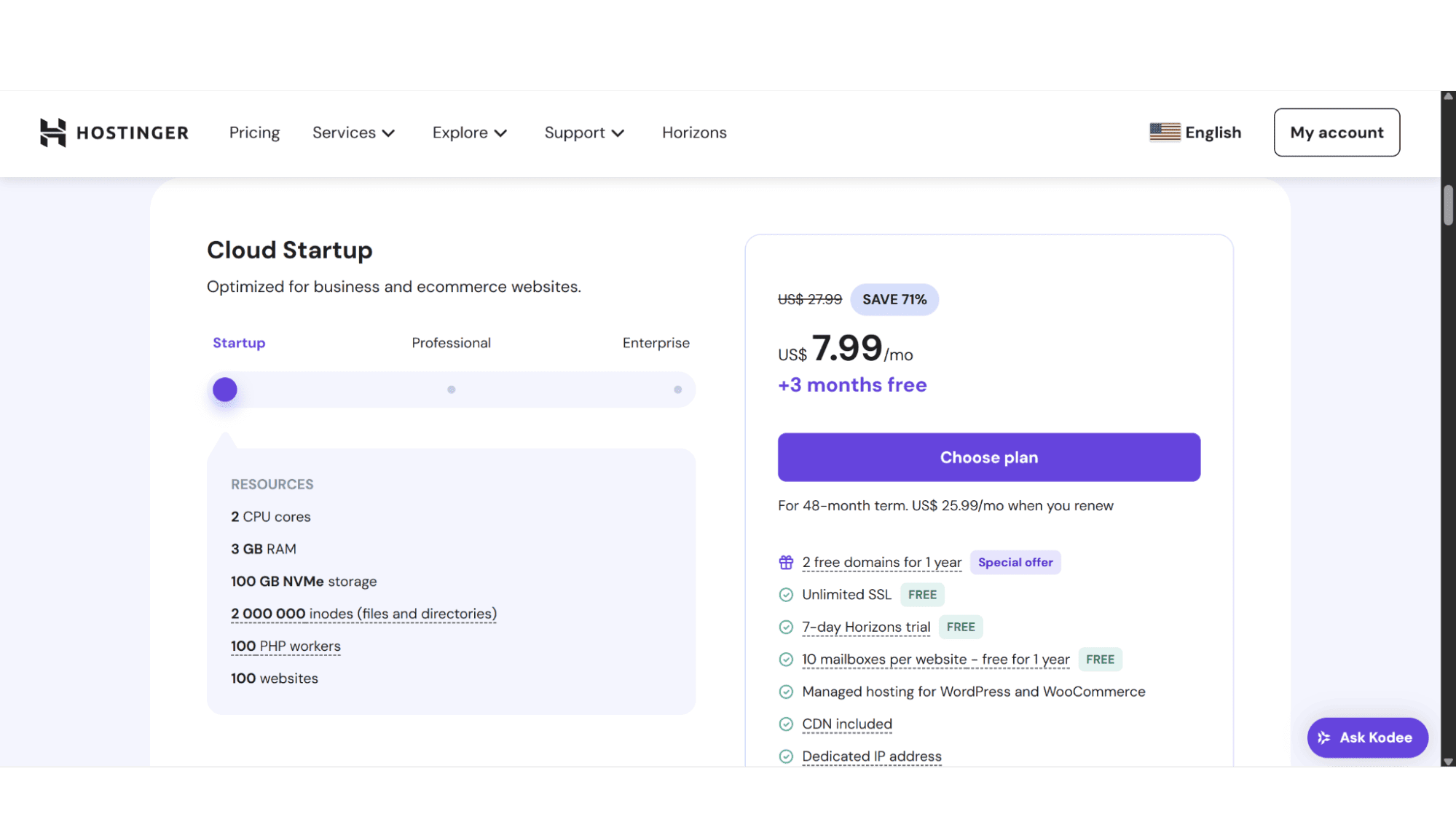1456x819 pixels.
Task: Click 'Optimized for business and ecommerce websites' text
Action: [393, 287]
